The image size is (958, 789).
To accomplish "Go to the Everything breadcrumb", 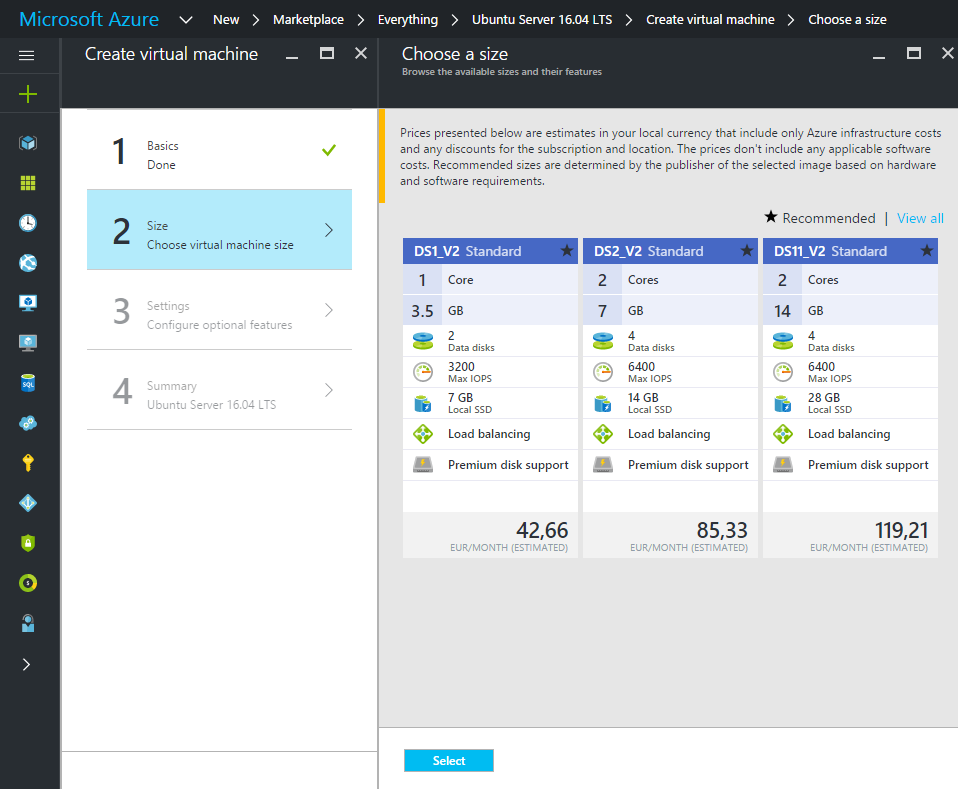I will coord(408,20).
